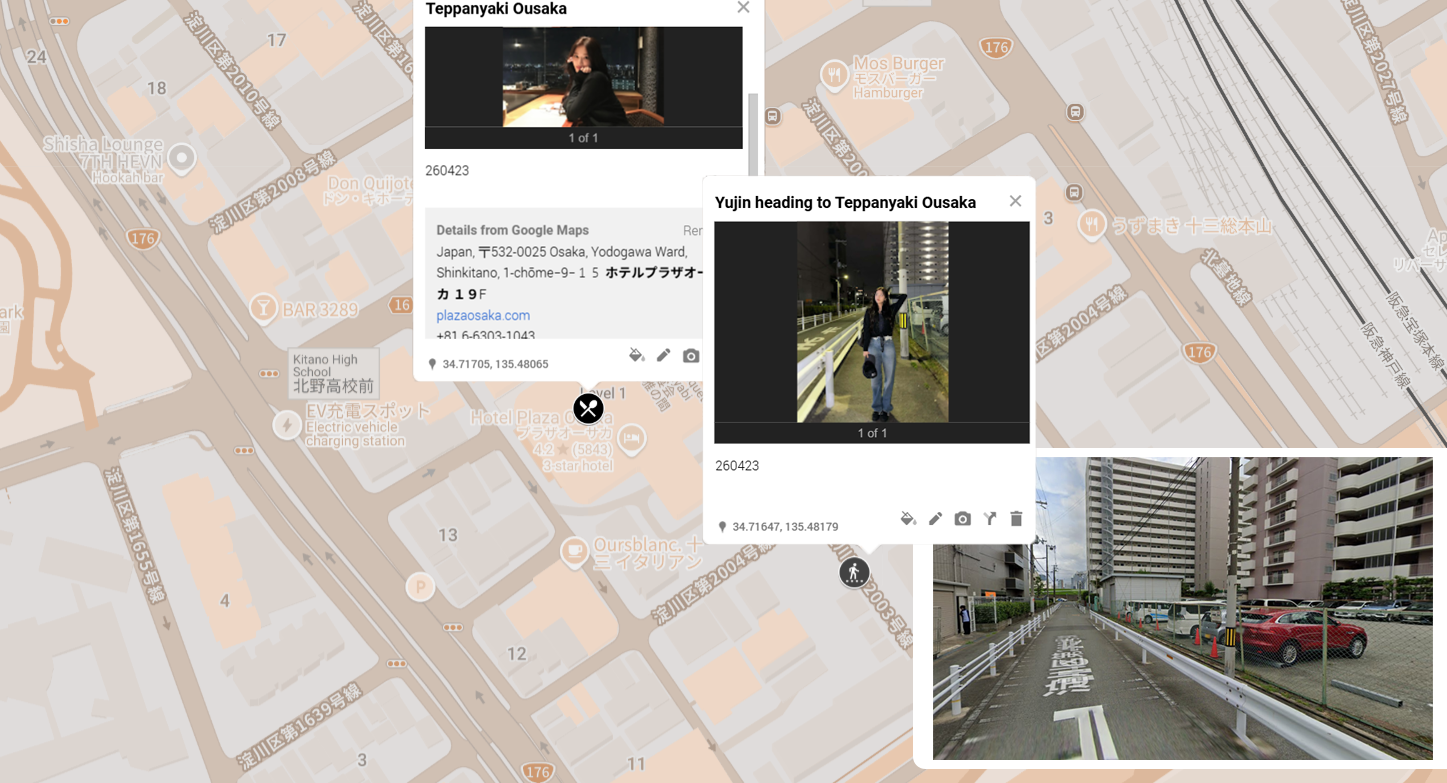Viewport: 1447px width, 783px height.
Task: Click the うずまき restaurant fork-and-knife icon
Action: click(x=1091, y=224)
